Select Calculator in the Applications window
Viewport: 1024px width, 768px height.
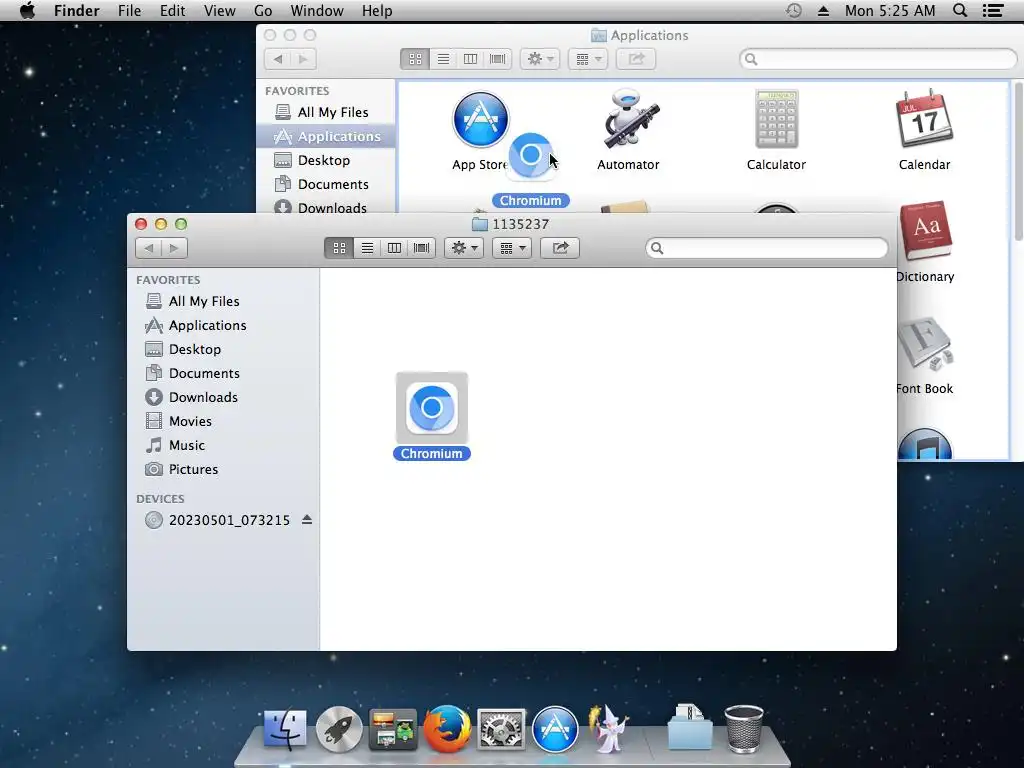point(776,130)
